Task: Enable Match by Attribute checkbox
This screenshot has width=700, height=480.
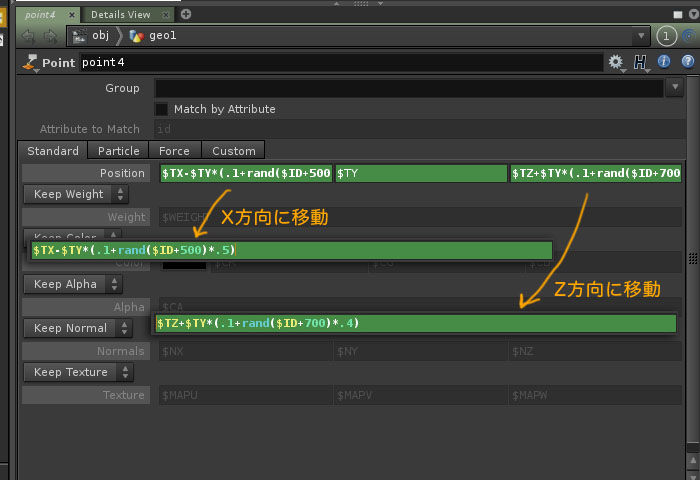Action: [x=161, y=109]
